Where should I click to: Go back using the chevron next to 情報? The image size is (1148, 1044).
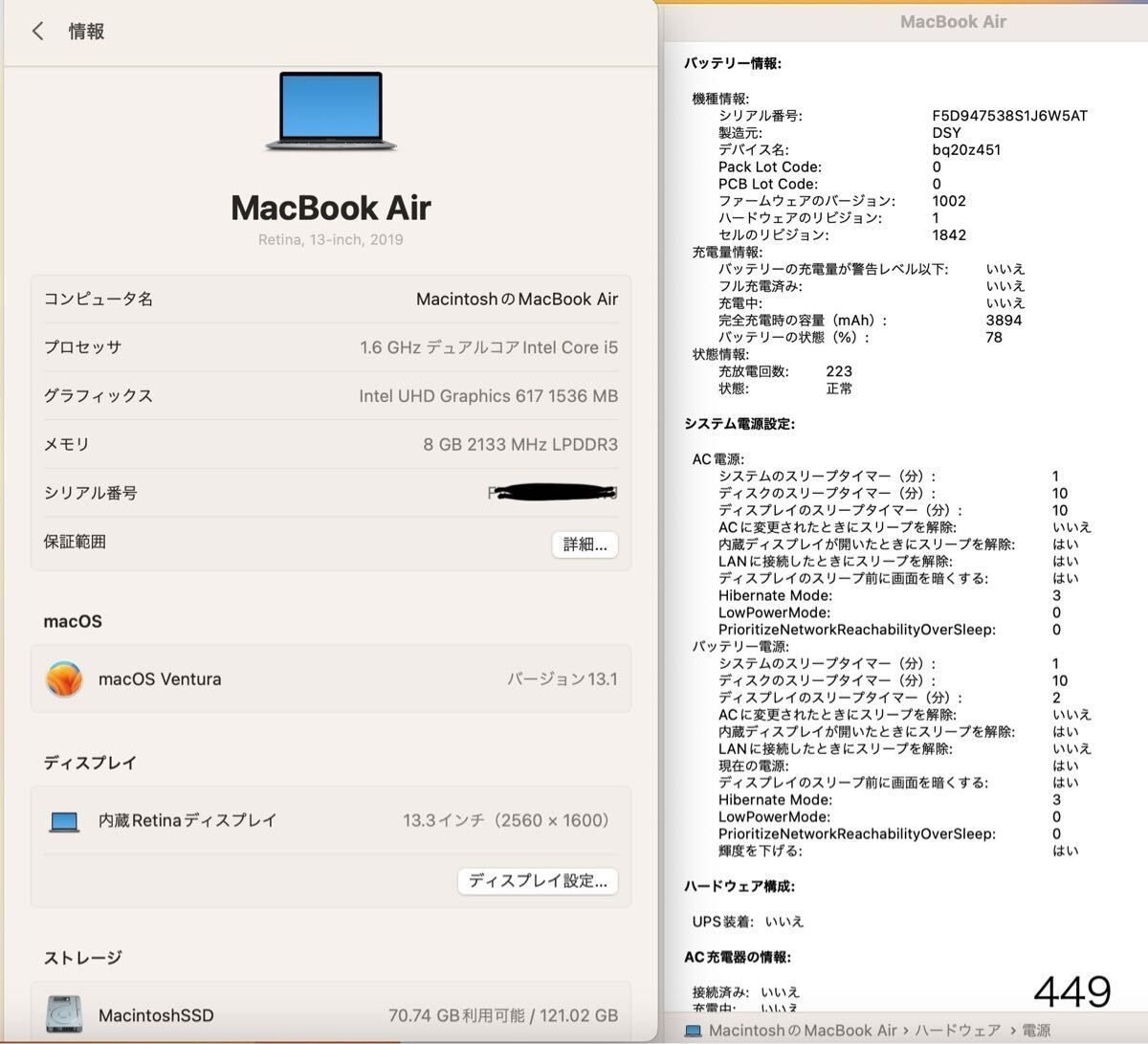(x=37, y=31)
